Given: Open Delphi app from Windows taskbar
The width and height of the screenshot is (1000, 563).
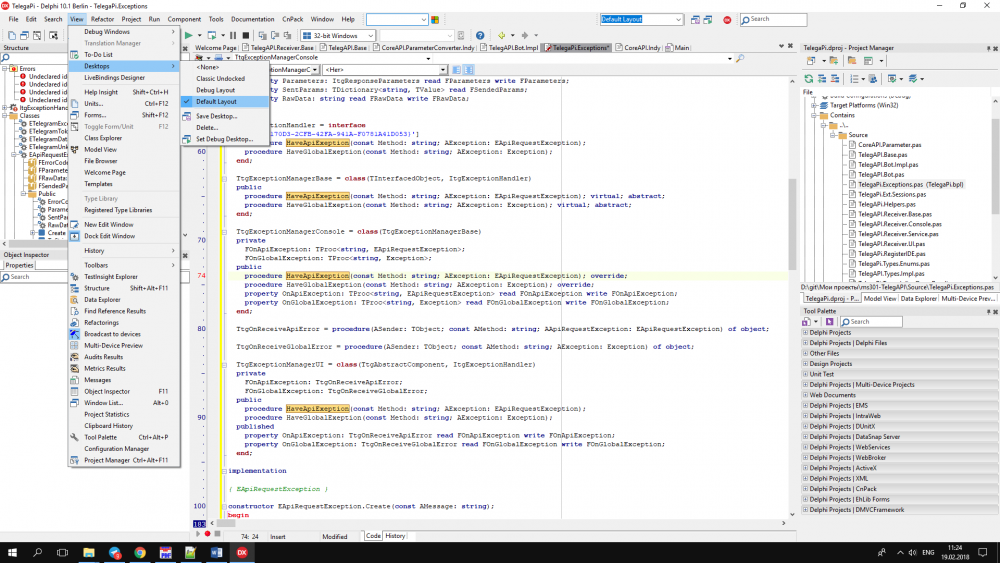Looking at the screenshot, I should pos(242,553).
